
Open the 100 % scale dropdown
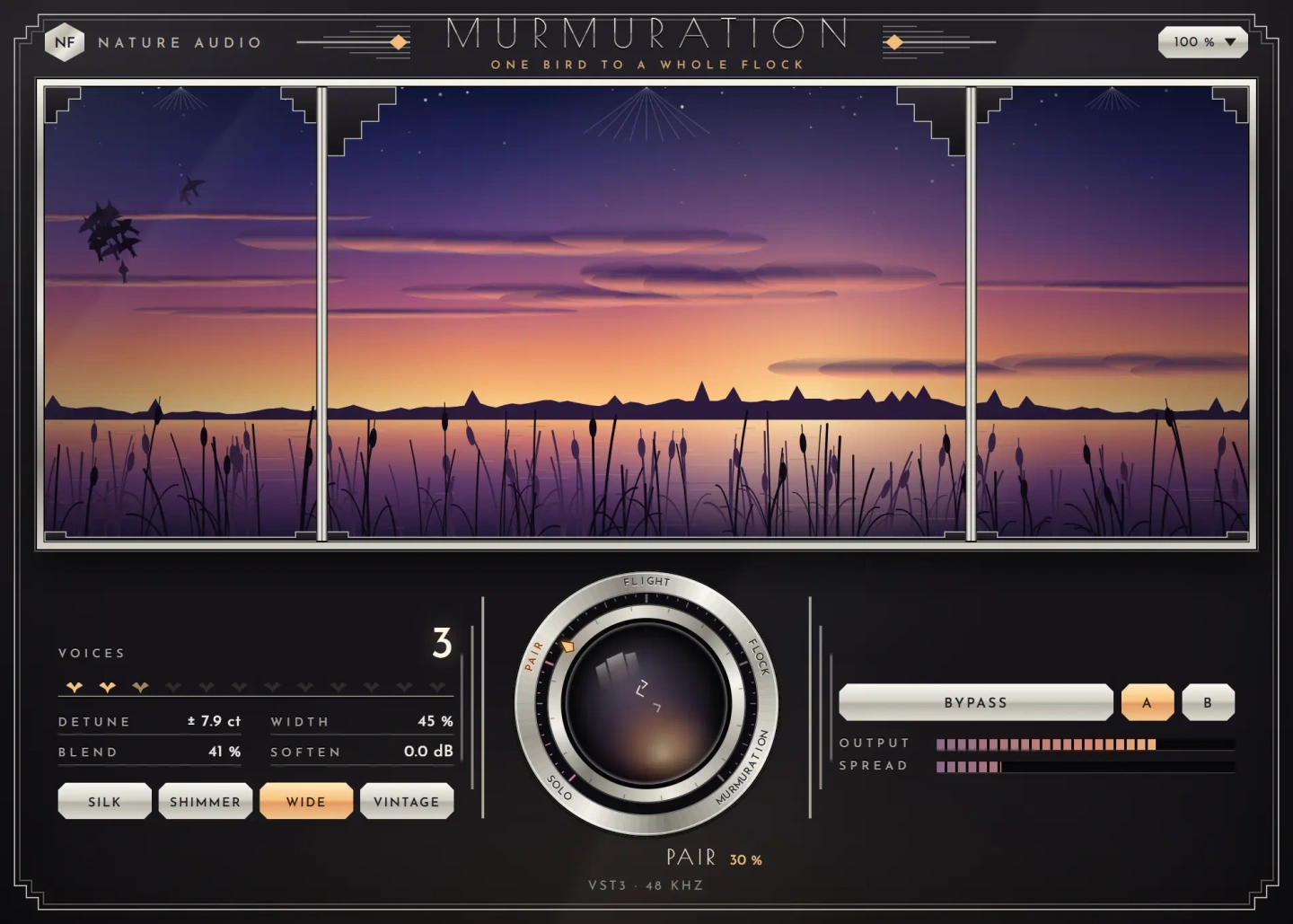point(1203,42)
